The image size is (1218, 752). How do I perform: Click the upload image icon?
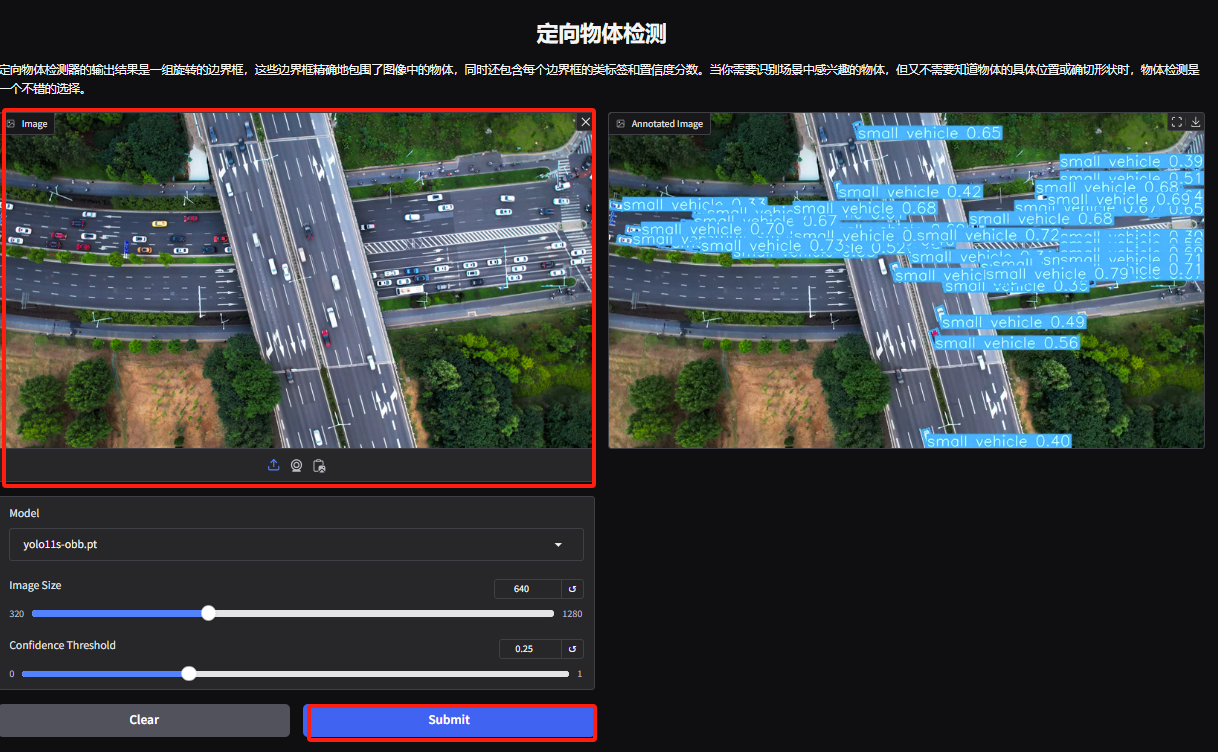(x=274, y=465)
